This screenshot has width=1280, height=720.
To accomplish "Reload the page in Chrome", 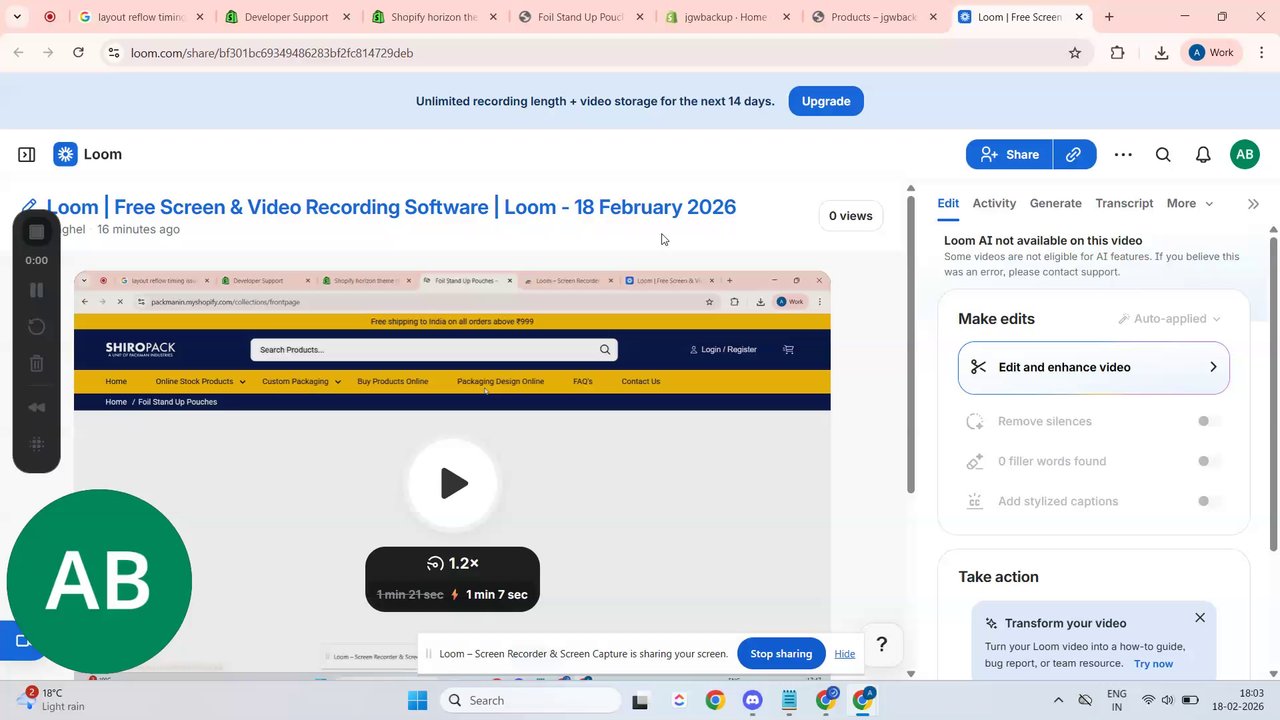I will click(79, 53).
